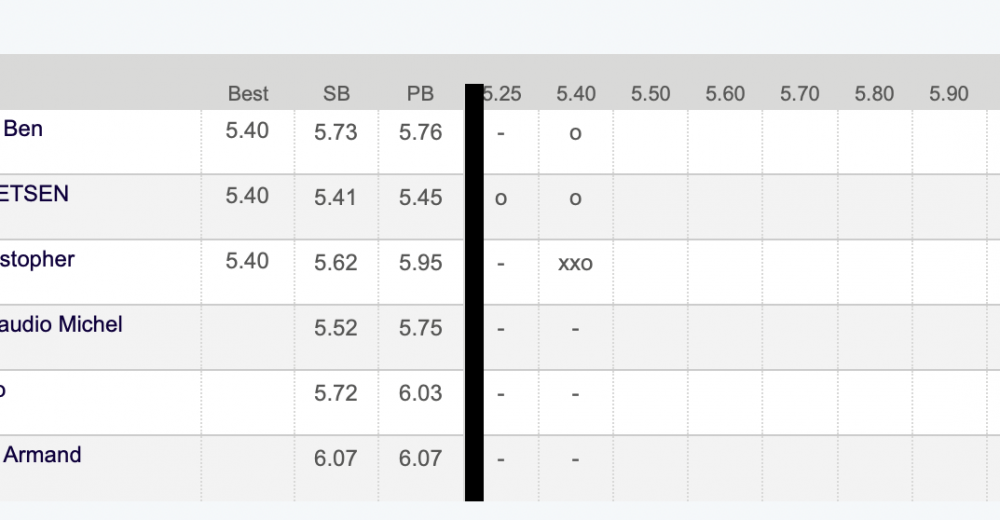Select the 5.90 height column header
The height and width of the screenshot is (520, 1000).
pos(948,94)
